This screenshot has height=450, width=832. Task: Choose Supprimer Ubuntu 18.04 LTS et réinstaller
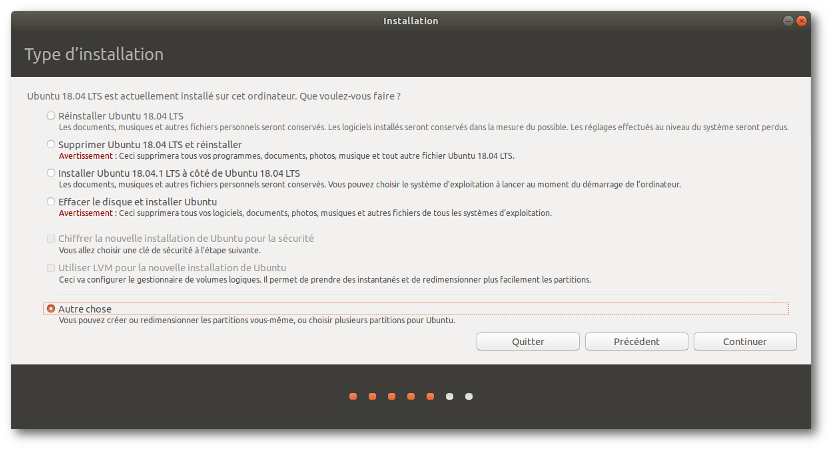(x=51, y=145)
